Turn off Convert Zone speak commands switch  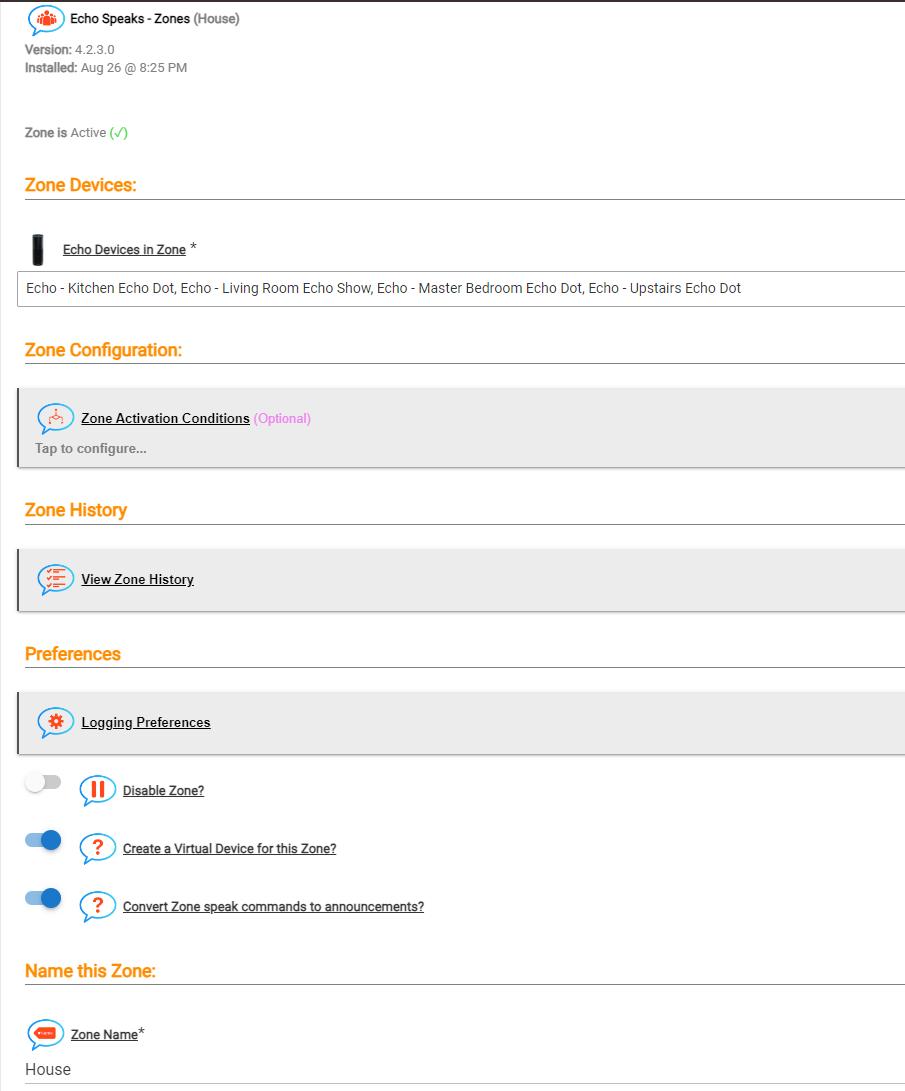point(43,898)
